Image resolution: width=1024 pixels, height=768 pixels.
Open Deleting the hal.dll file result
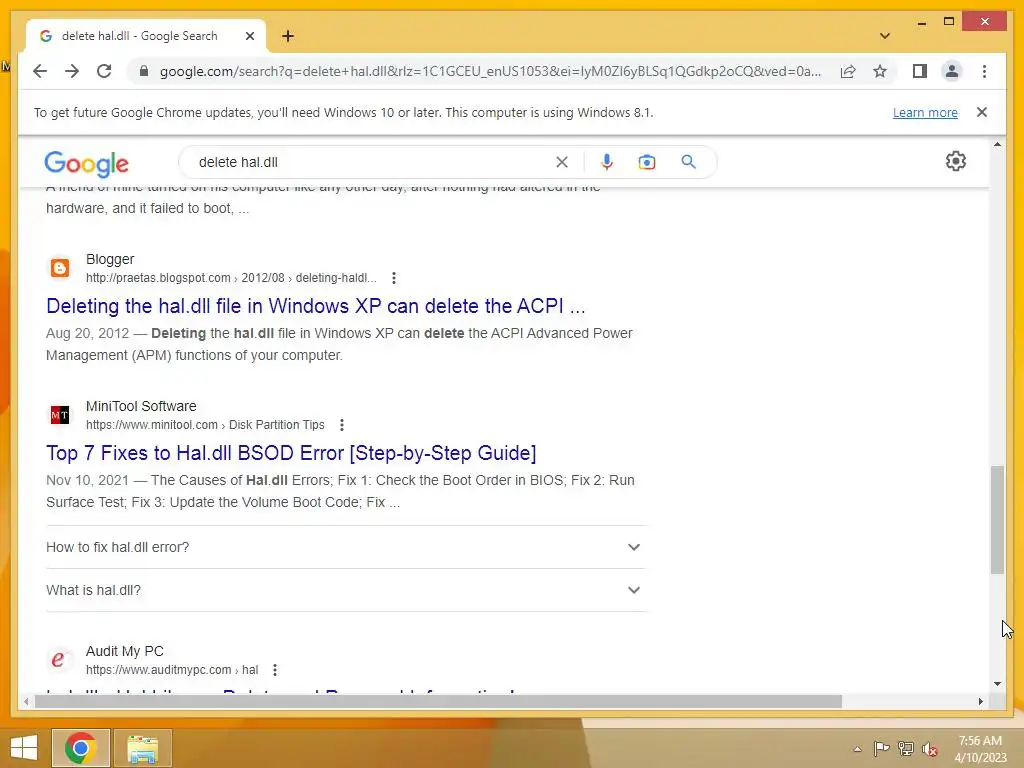(x=315, y=306)
